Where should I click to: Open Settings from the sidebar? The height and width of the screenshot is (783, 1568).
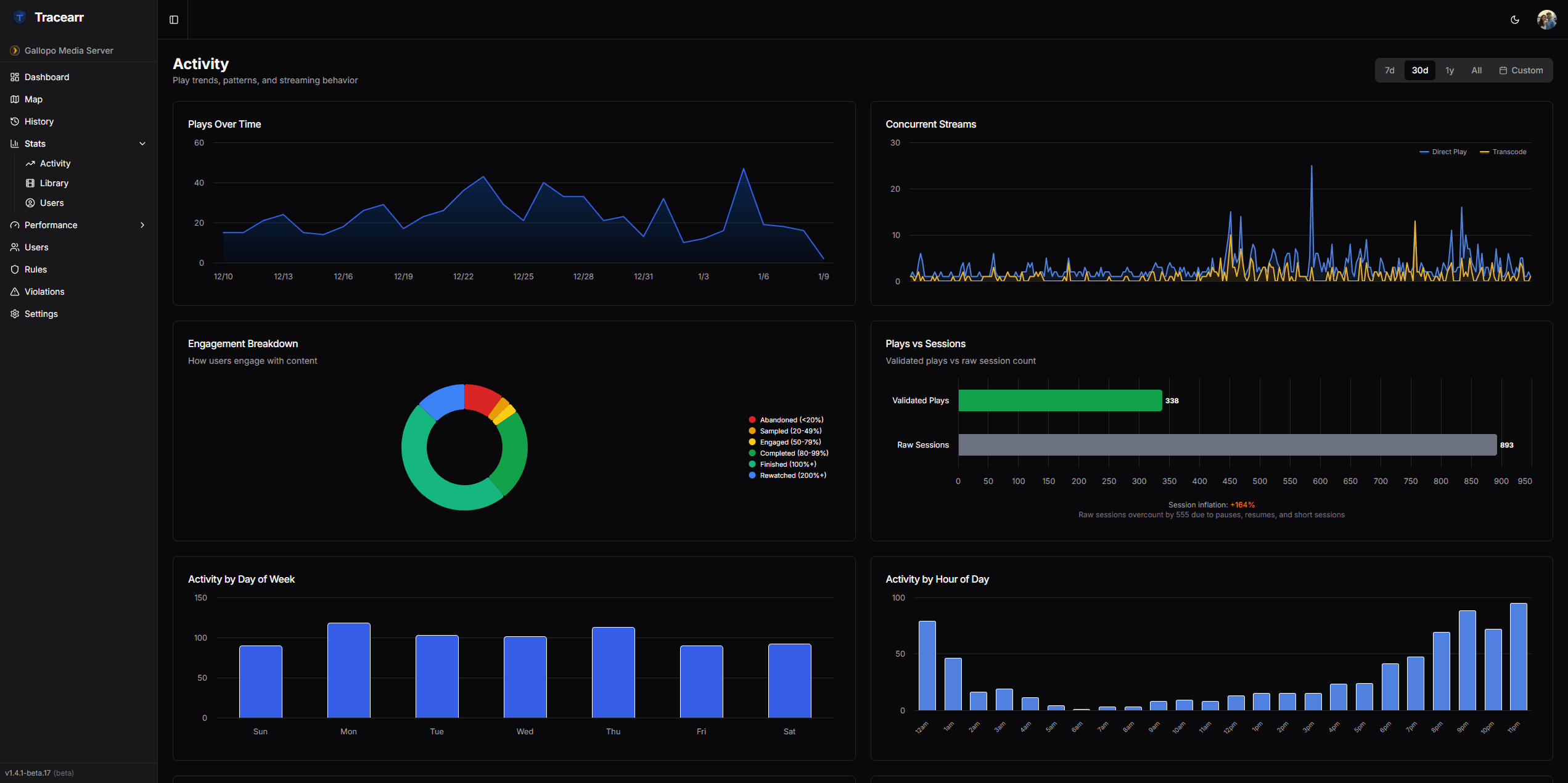[x=41, y=313]
